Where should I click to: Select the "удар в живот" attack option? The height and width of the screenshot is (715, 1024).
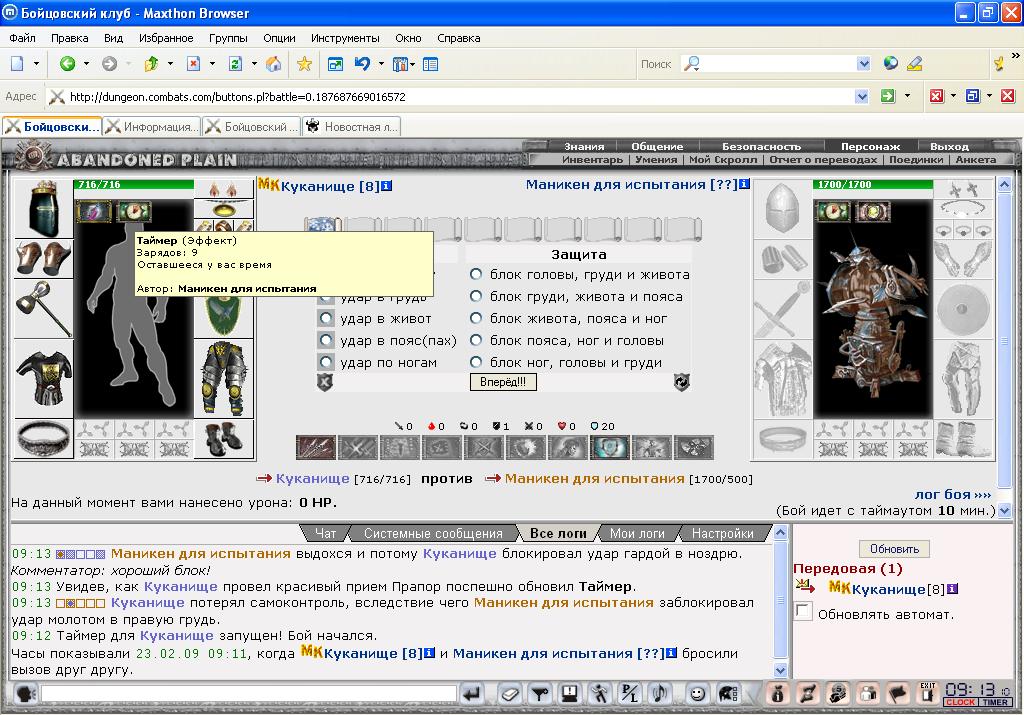click(x=326, y=319)
